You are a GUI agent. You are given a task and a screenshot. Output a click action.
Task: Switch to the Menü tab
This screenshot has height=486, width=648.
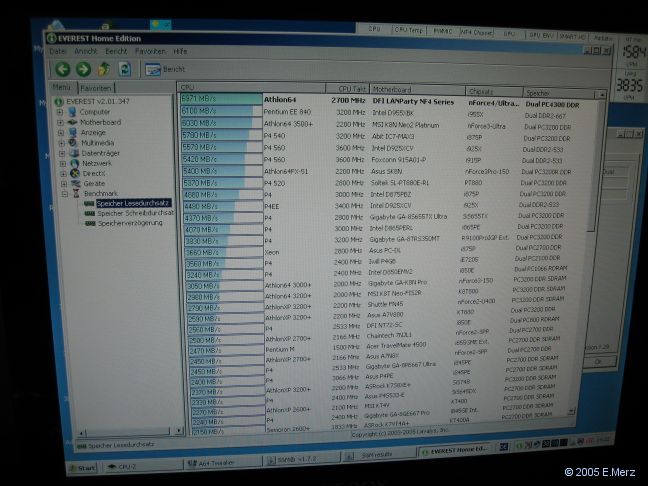pos(62,87)
